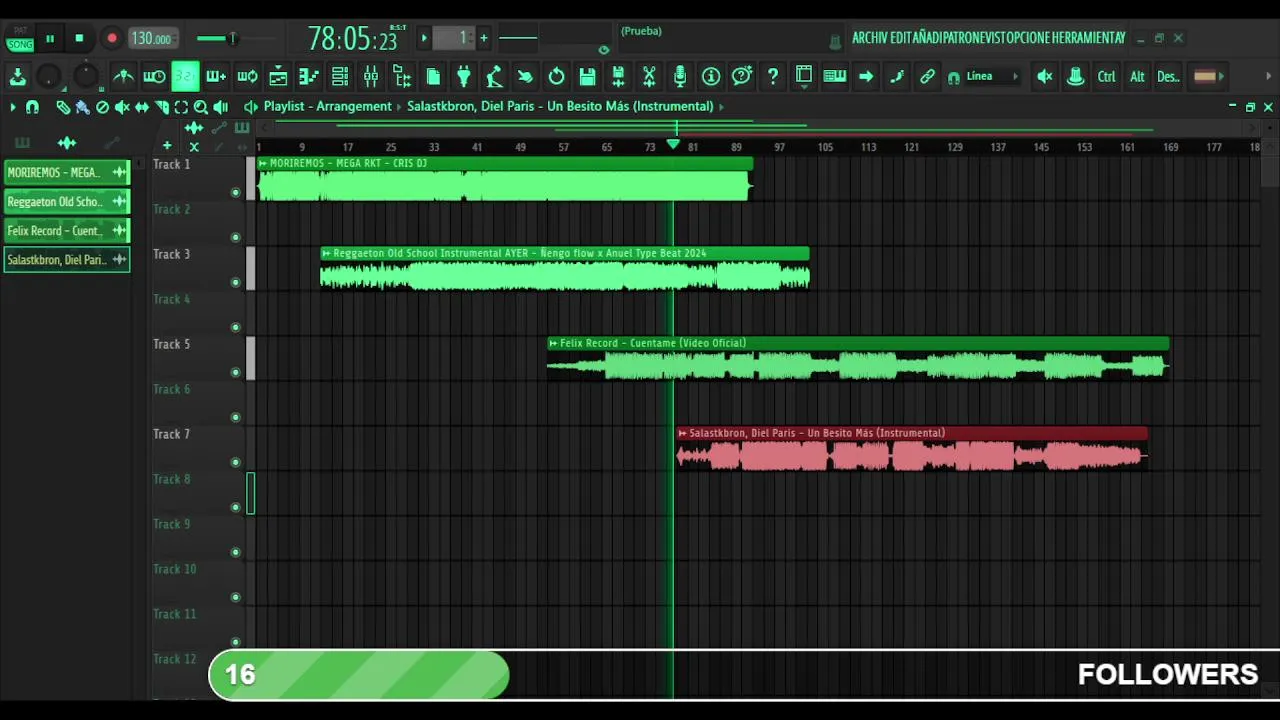
Task: Open the plugin picker plug icon
Action: 464,76
